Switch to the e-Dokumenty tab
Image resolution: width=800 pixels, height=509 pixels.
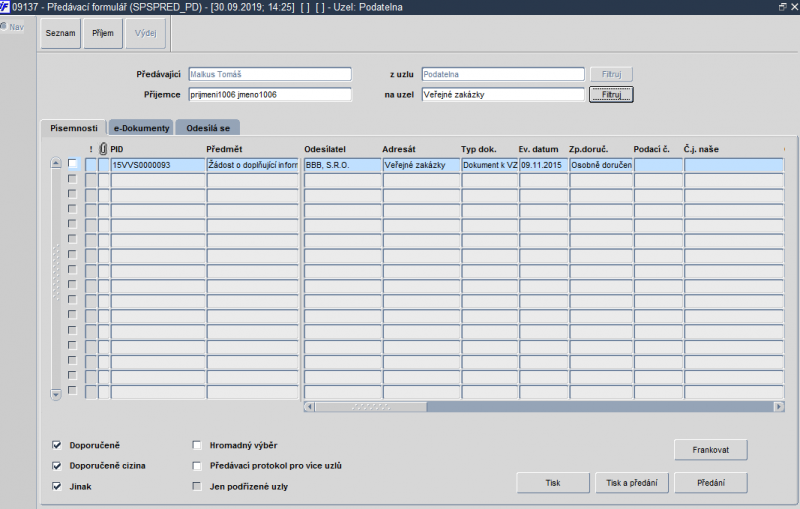(x=141, y=128)
